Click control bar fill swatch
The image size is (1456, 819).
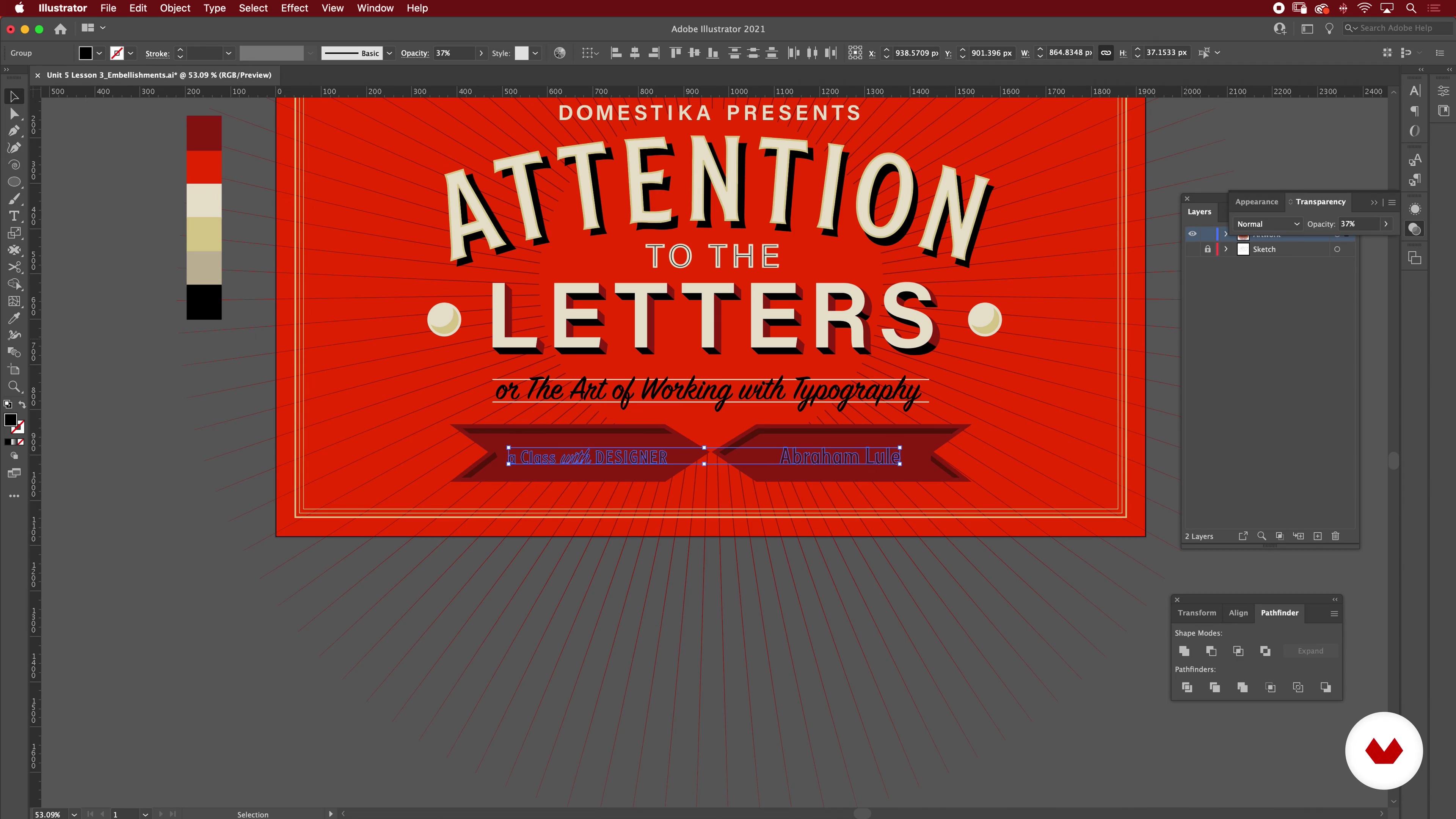pyautogui.click(x=85, y=53)
